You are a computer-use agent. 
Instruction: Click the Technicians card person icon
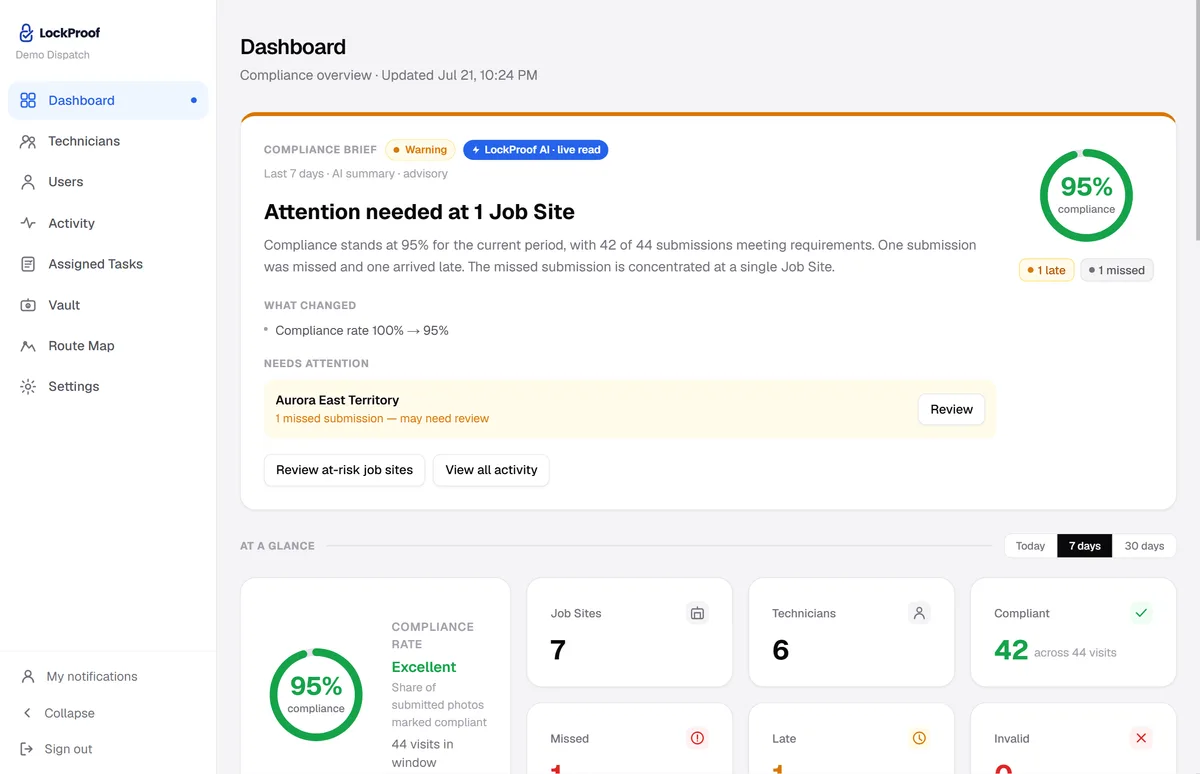pyautogui.click(x=919, y=613)
